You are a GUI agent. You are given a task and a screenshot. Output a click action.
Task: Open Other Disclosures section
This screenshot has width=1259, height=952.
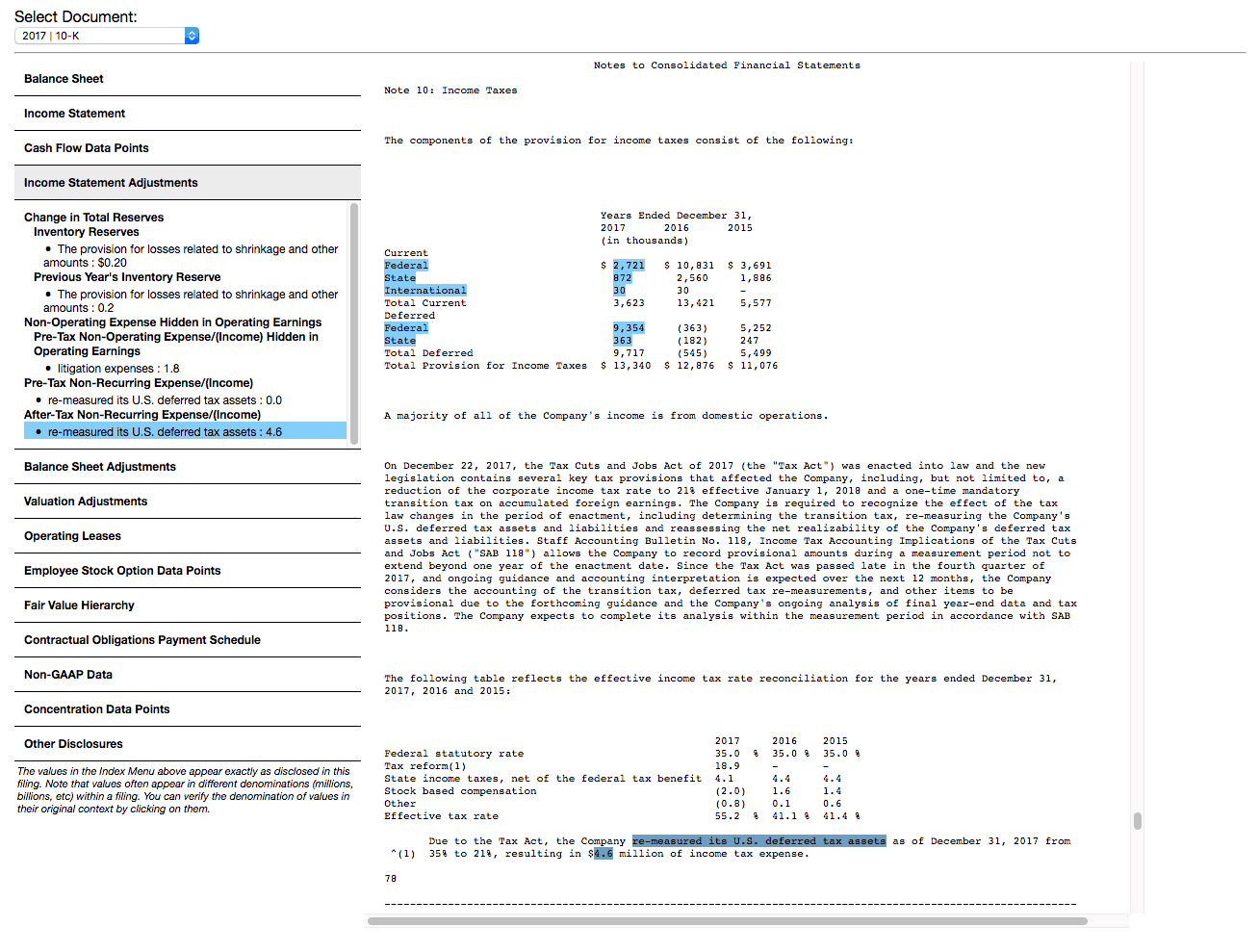pyautogui.click(x=188, y=744)
